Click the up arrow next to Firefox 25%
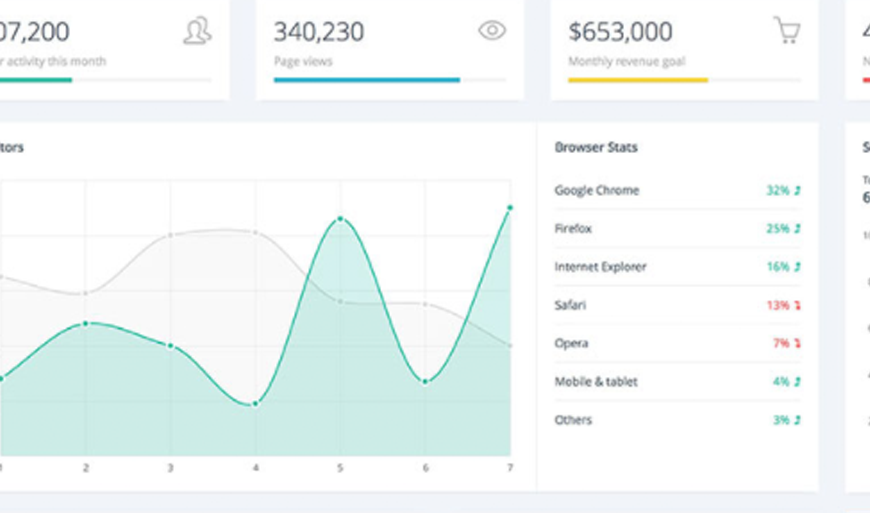The image size is (870, 513). 798,229
